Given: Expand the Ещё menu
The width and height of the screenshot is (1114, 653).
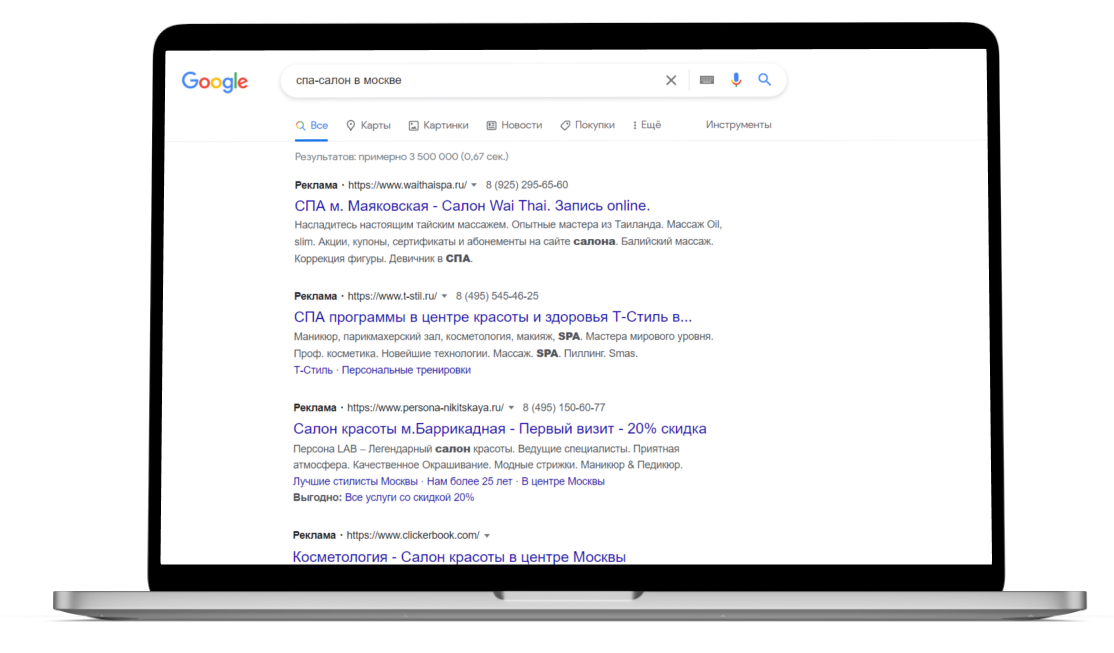Looking at the screenshot, I should point(647,125).
